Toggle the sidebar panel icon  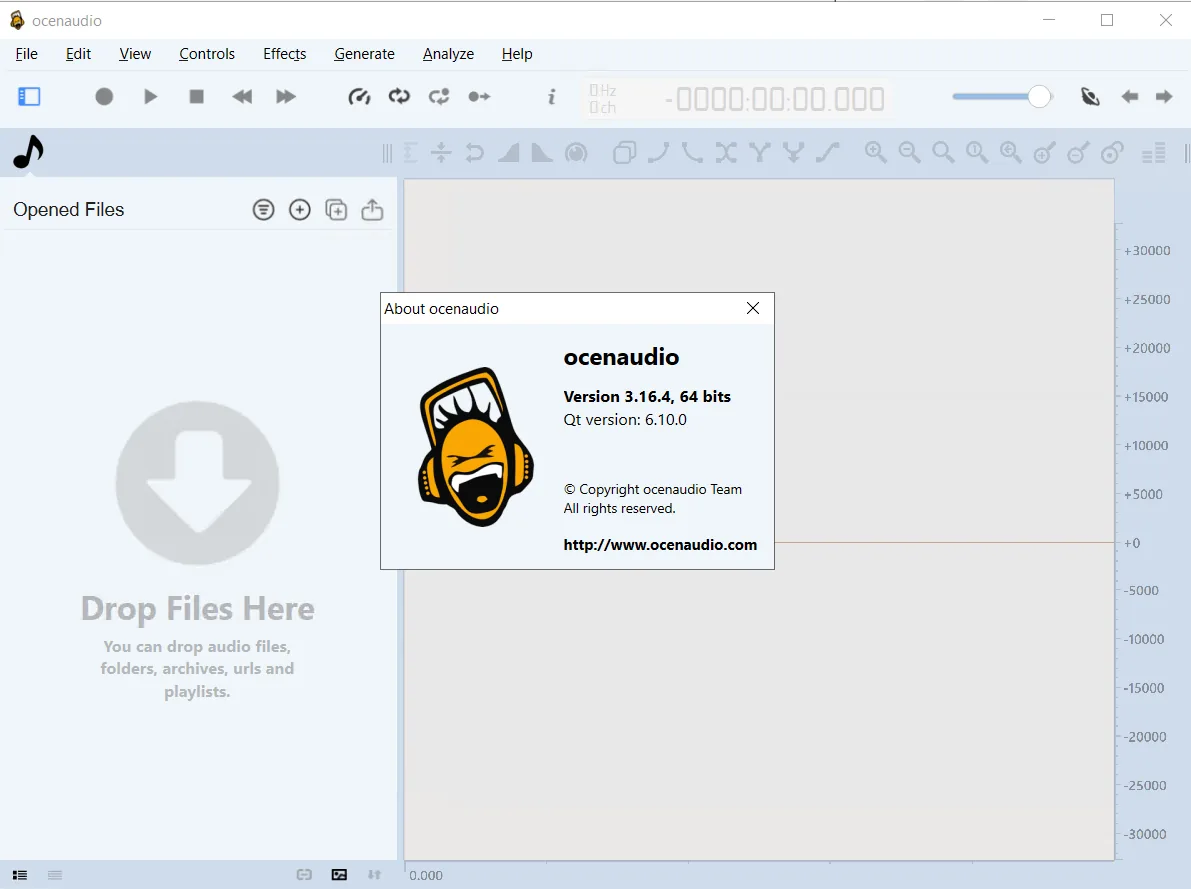(29, 96)
